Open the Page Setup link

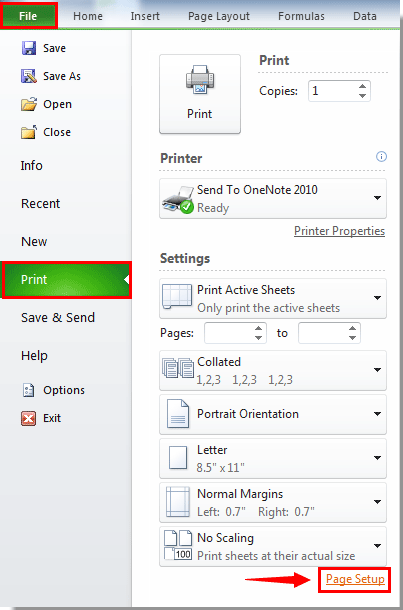click(355, 579)
